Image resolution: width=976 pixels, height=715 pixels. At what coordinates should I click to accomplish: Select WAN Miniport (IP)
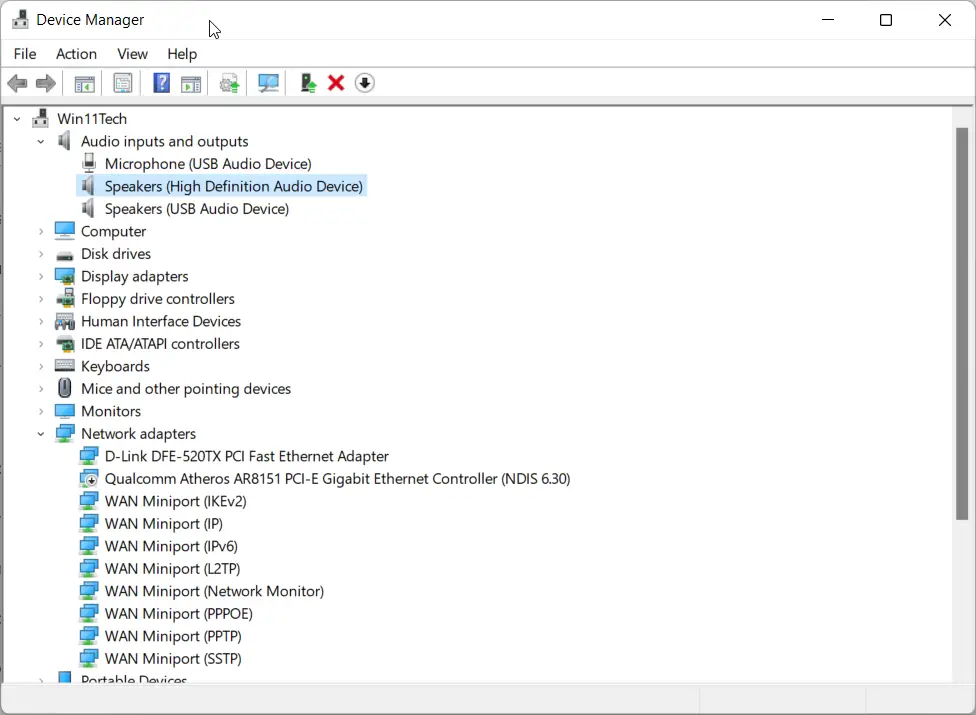(x=164, y=523)
